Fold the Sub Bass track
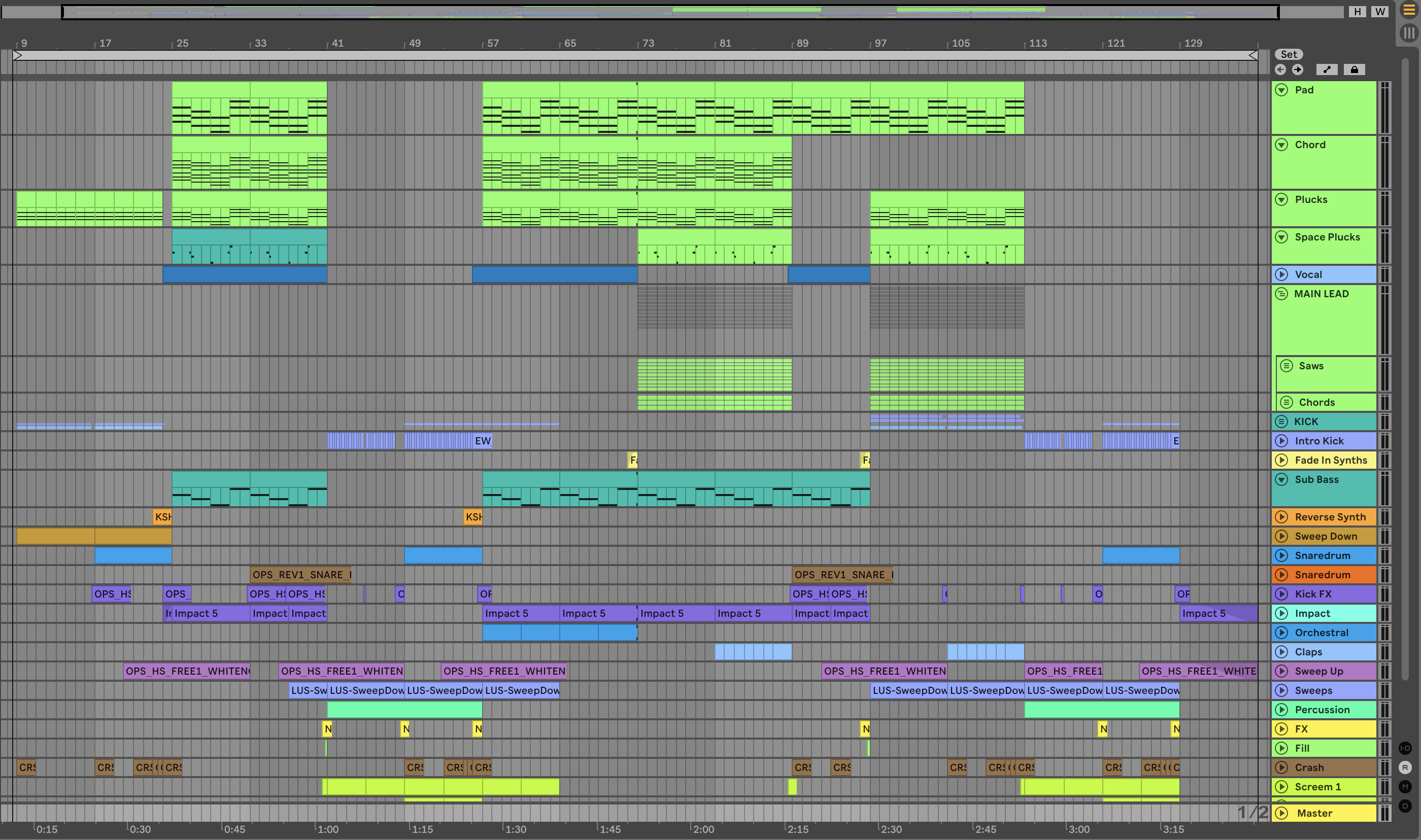The height and width of the screenshot is (840, 1421). tap(1282, 479)
